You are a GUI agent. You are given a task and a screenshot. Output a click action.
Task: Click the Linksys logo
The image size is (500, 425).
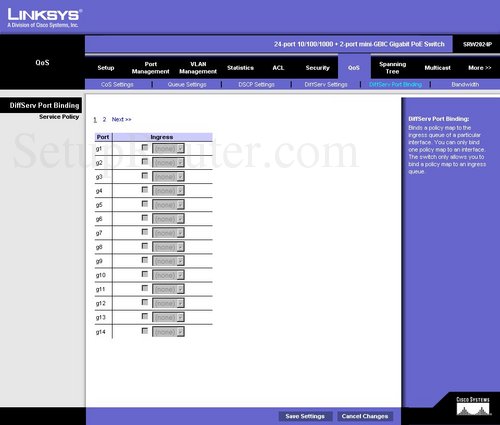tap(45, 18)
